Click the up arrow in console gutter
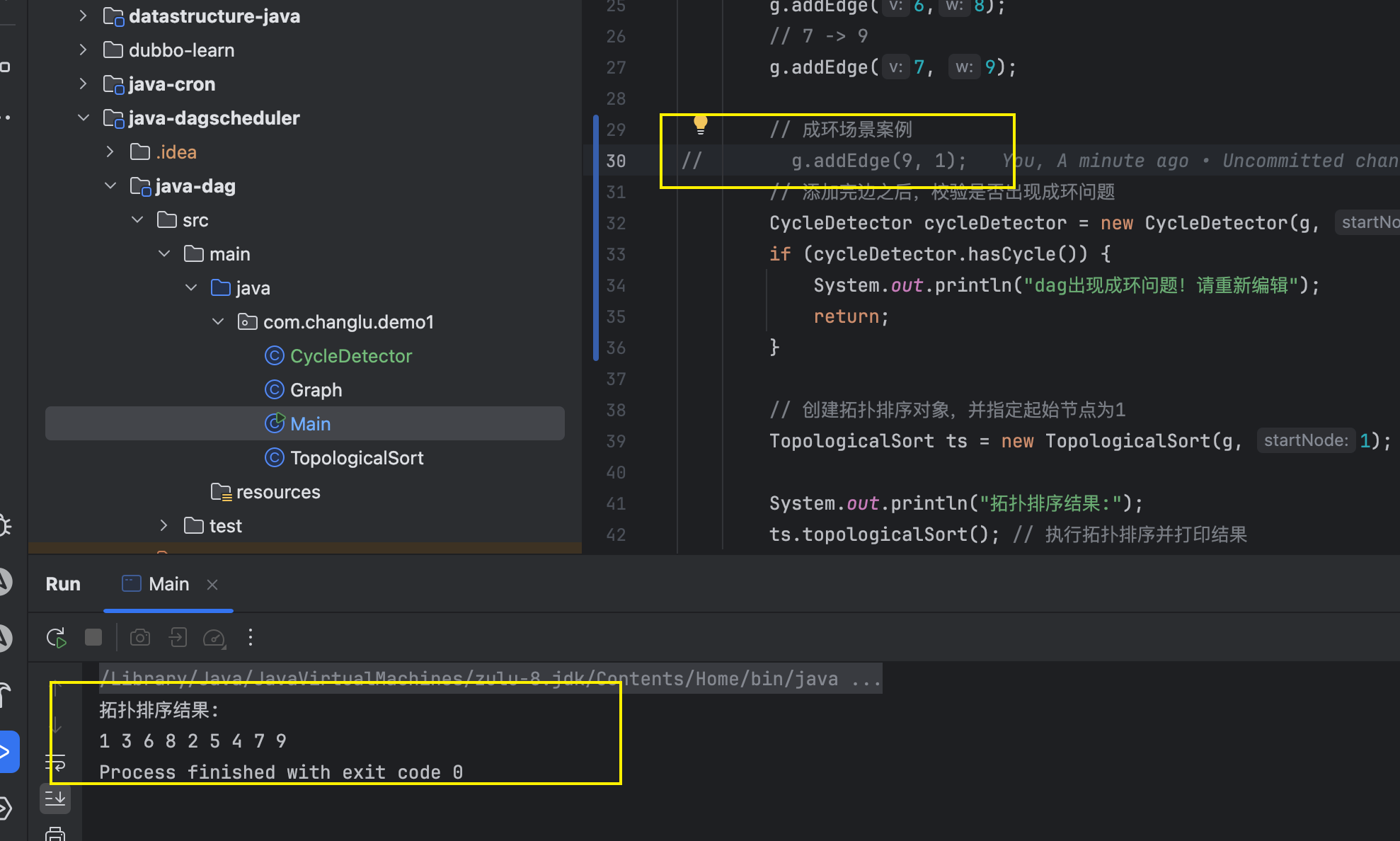 57,688
